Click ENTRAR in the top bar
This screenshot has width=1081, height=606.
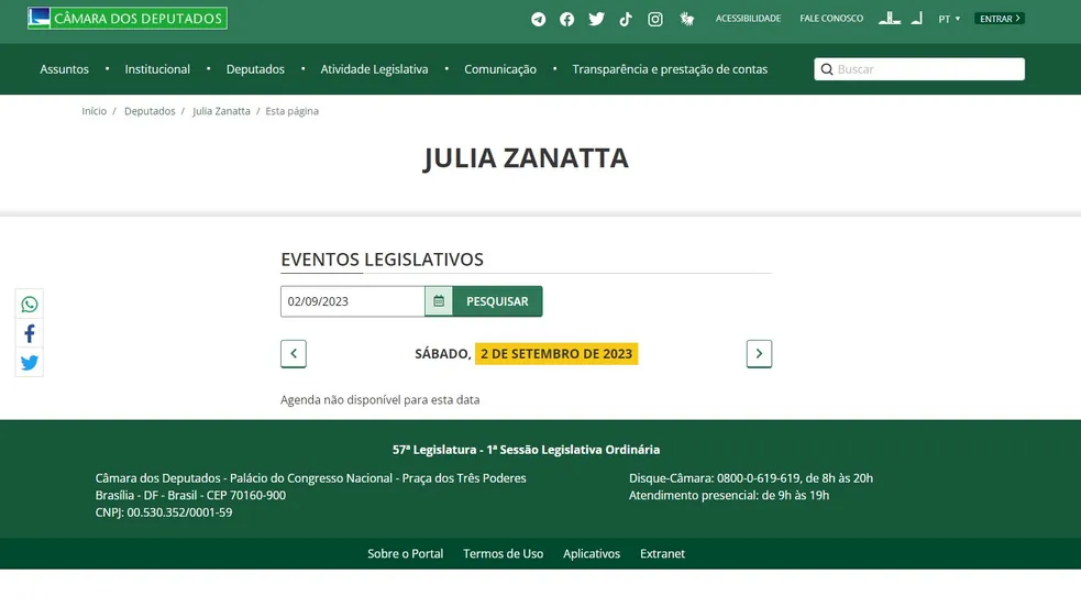tap(999, 17)
